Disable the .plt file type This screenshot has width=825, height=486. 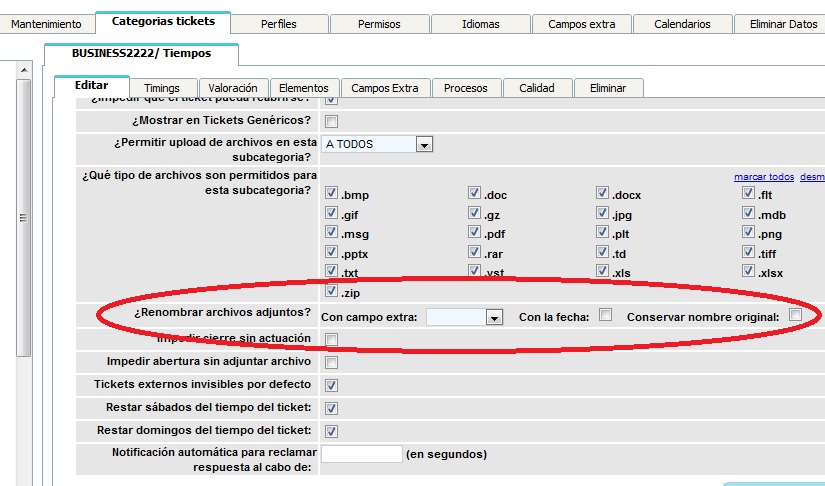(602, 231)
